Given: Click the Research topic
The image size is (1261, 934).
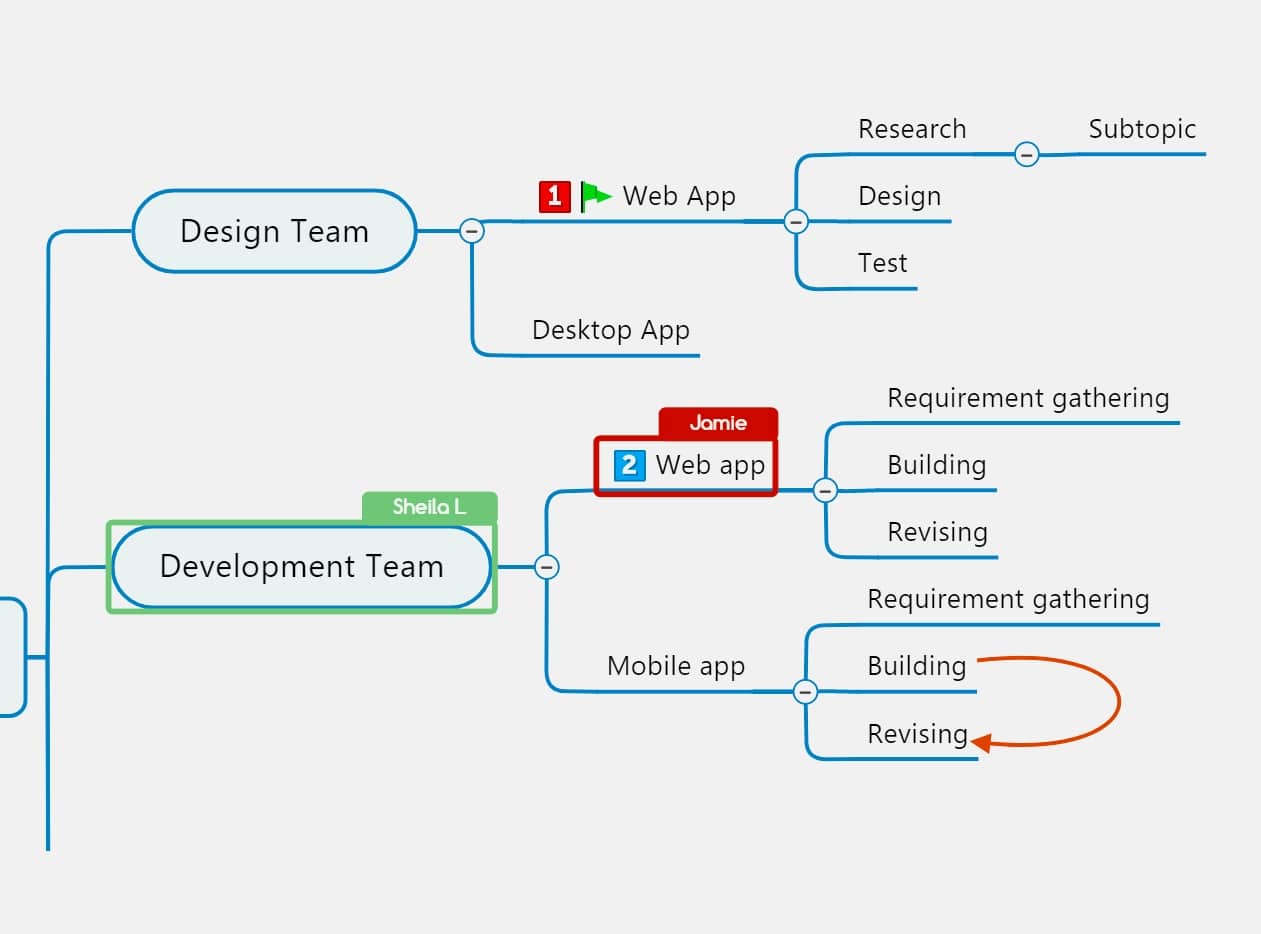Looking at the screenshot, I should [x=912, y=129].
